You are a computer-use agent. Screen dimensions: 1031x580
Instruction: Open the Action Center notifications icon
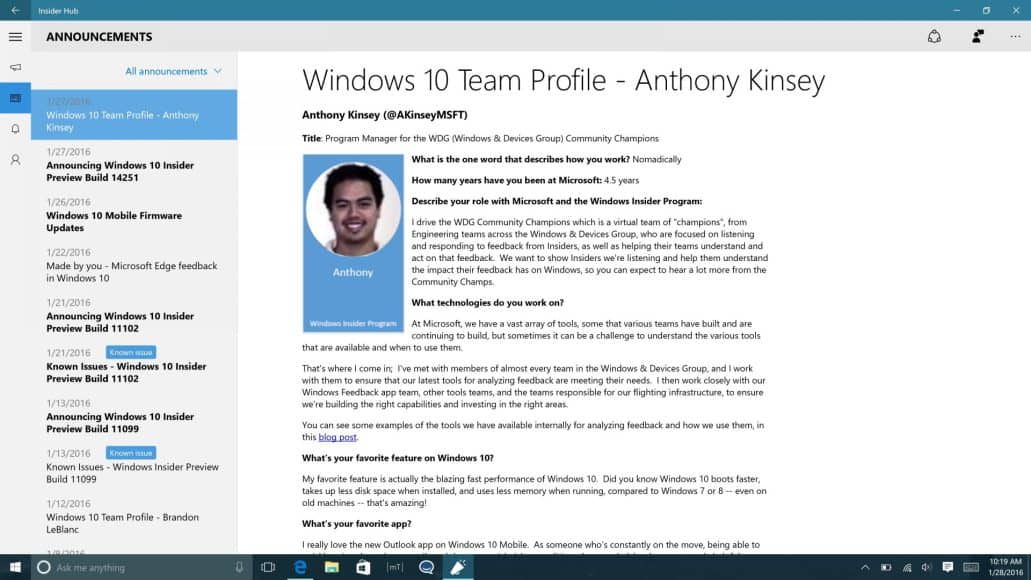coord(947,568)
